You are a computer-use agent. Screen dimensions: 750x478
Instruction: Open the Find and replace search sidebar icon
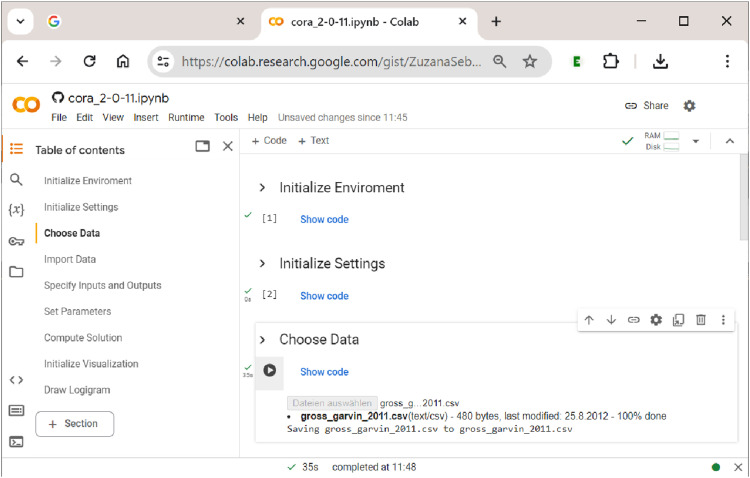point(16,179)
